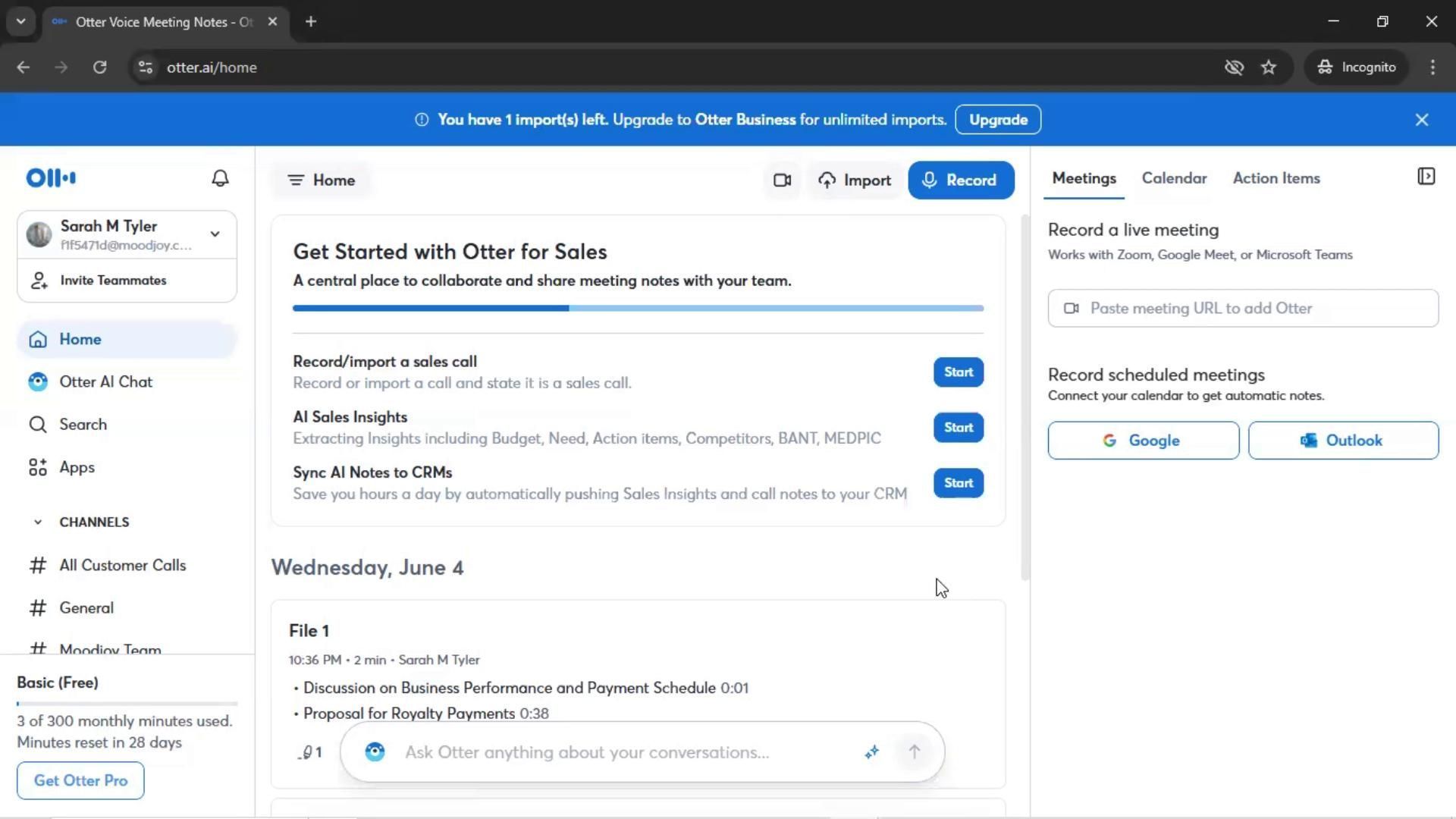Collapse the CHANNELS section chevron
Screen dimensions: 1456x819
[38, 522]
